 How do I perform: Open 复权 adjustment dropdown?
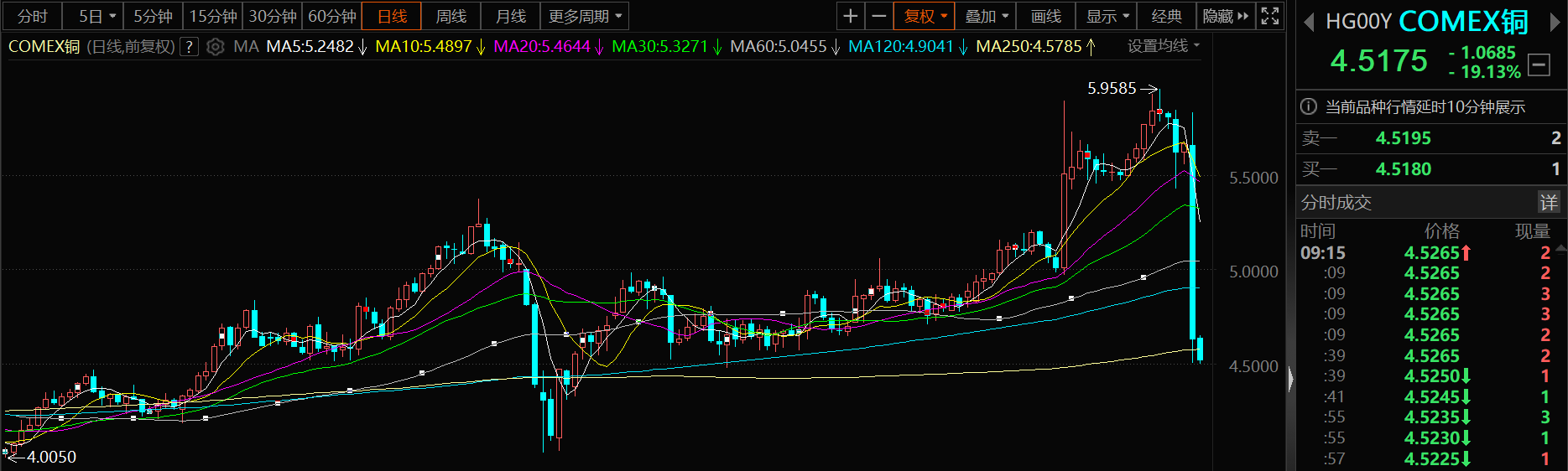click(925, 16)
